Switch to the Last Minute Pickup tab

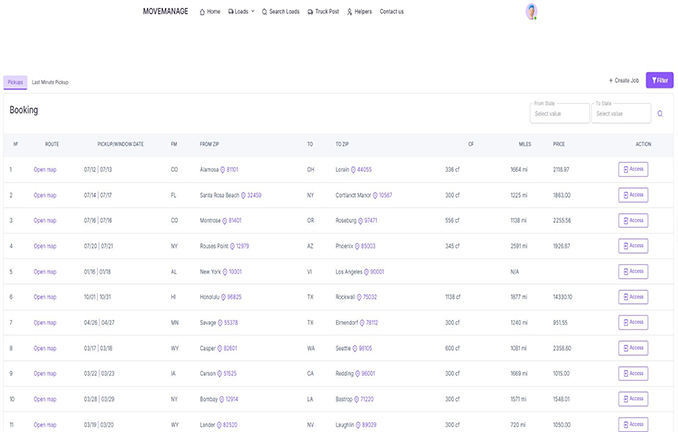tap(50, 82)
